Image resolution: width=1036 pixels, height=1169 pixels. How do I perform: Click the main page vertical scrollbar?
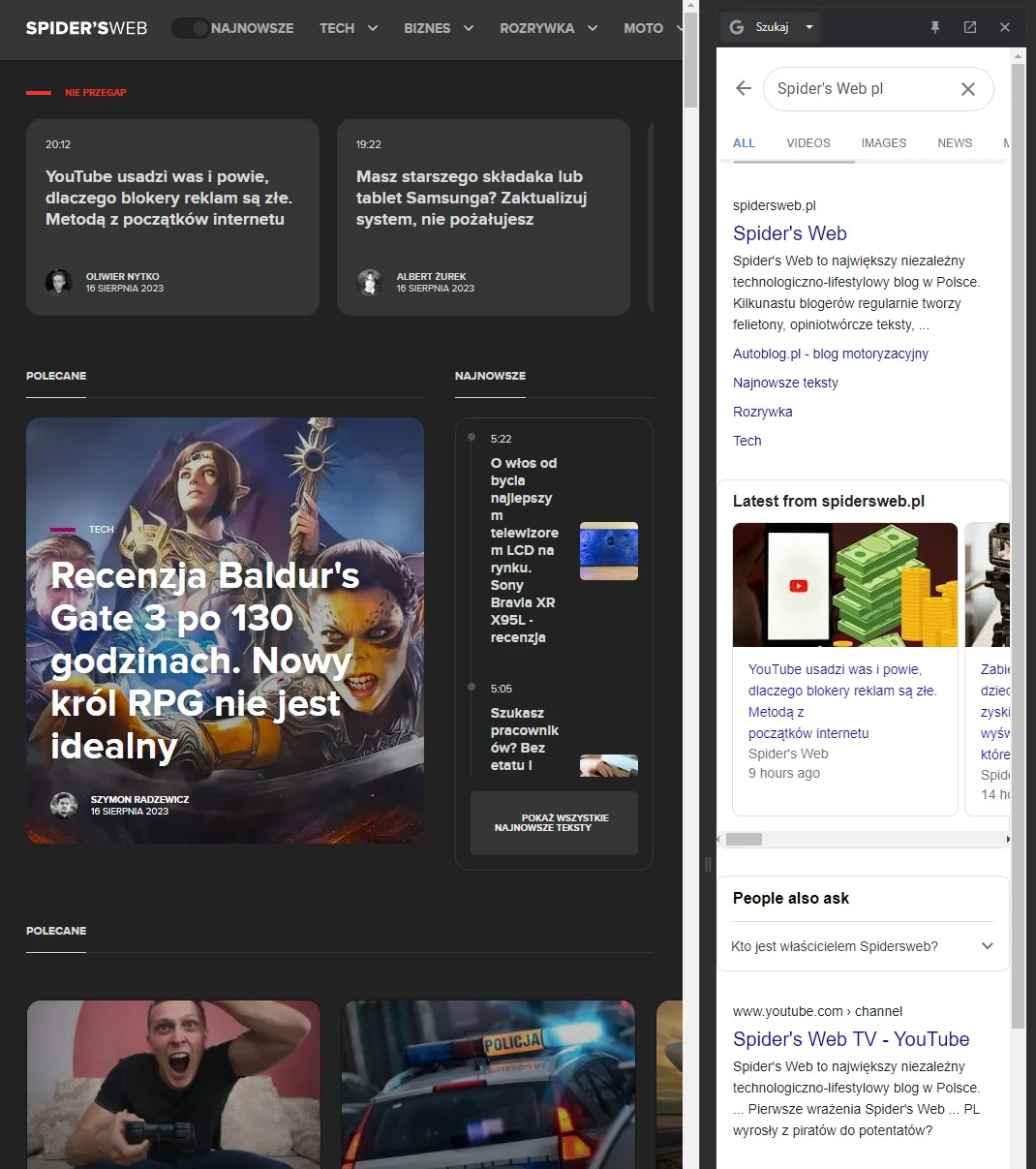point(690,58)
